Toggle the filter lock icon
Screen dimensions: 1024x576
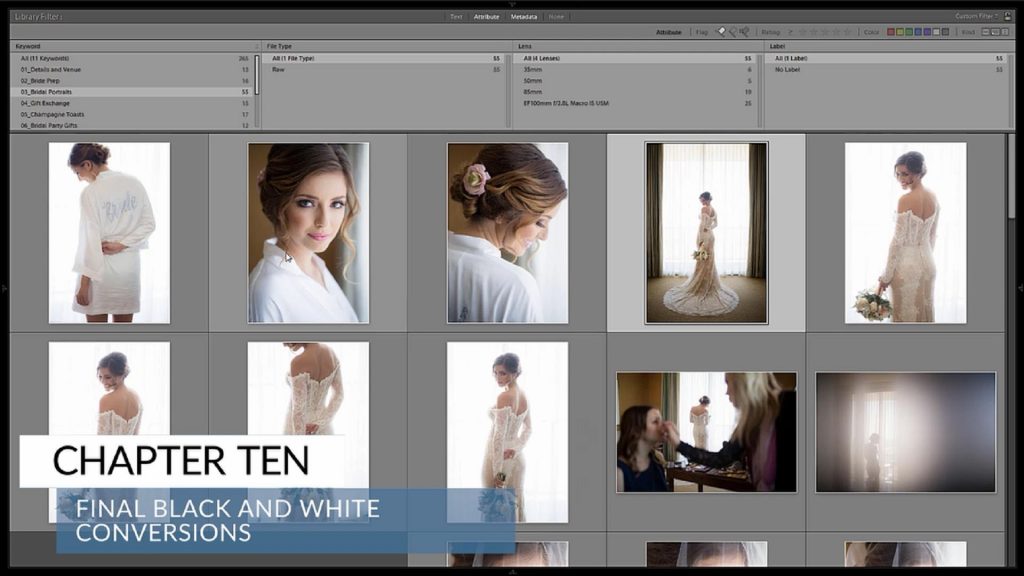(1006, 16)
